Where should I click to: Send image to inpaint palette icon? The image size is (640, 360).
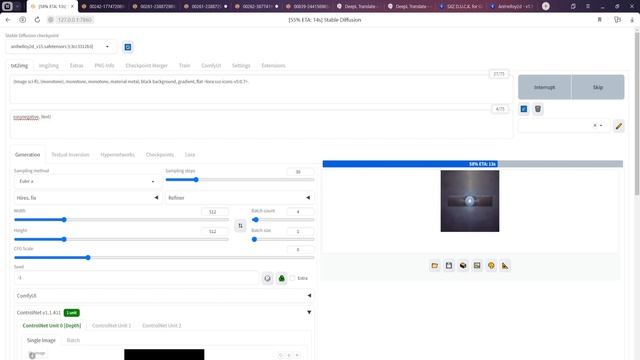point(491,266)
